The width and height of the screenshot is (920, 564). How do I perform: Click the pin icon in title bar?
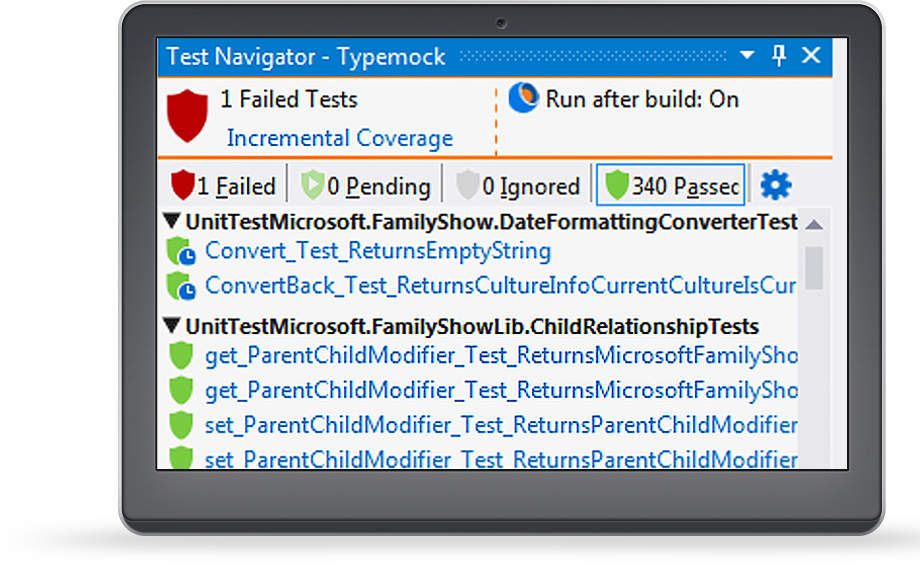(779, 56)
